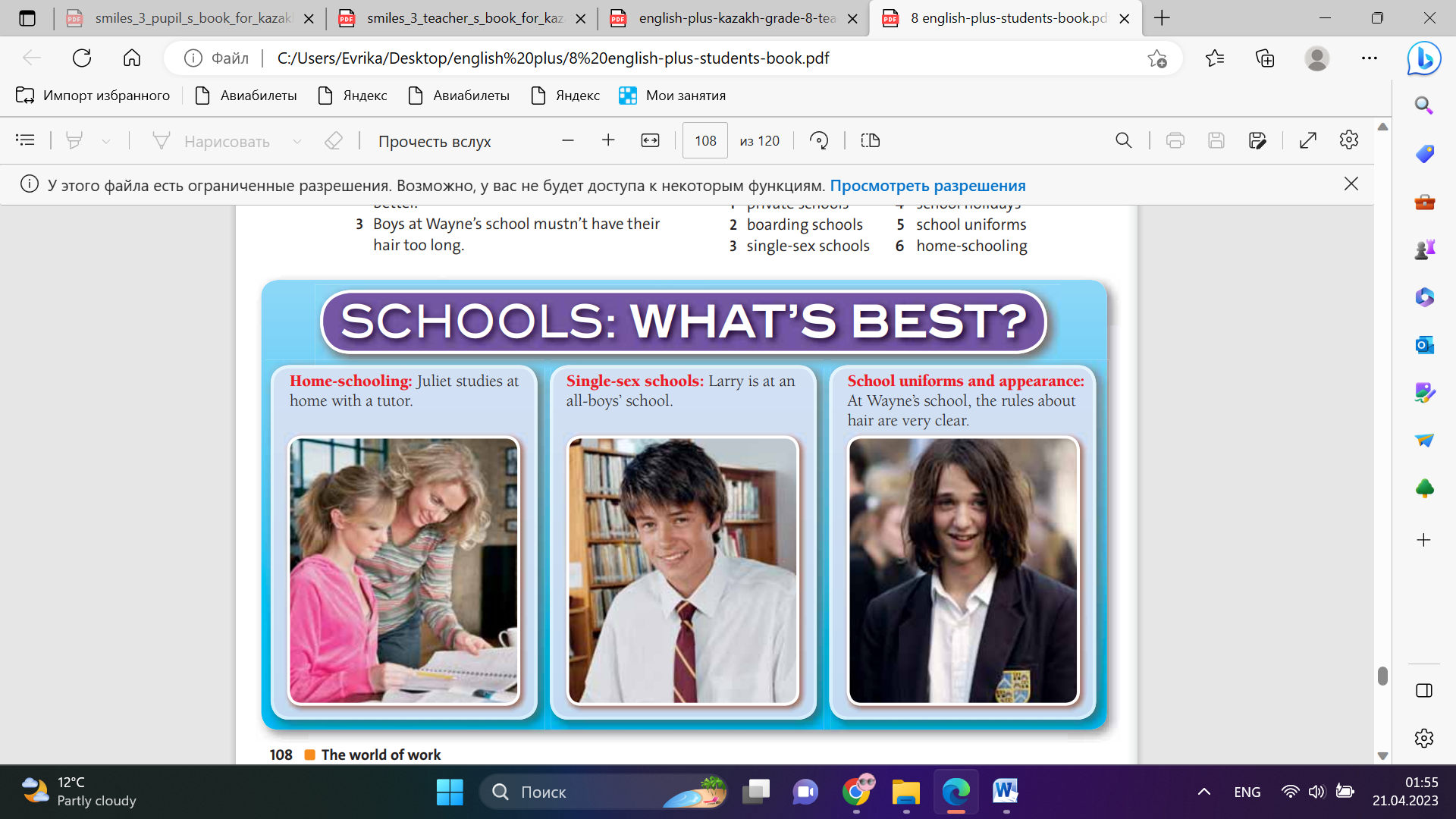Open the Bing Copilot sidebar button

1423,59
